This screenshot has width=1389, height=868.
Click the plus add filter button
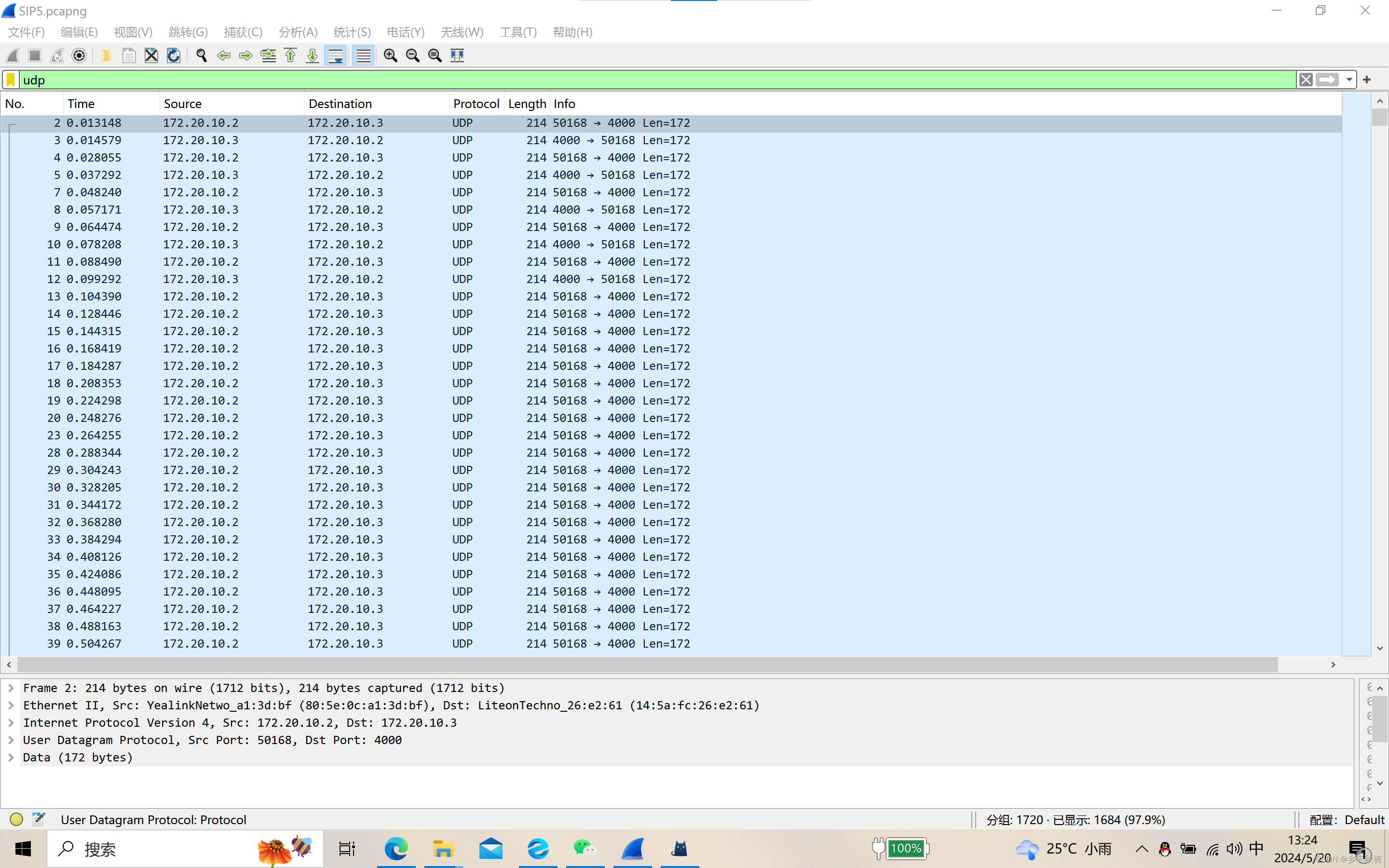click(x=1367, y=80)
